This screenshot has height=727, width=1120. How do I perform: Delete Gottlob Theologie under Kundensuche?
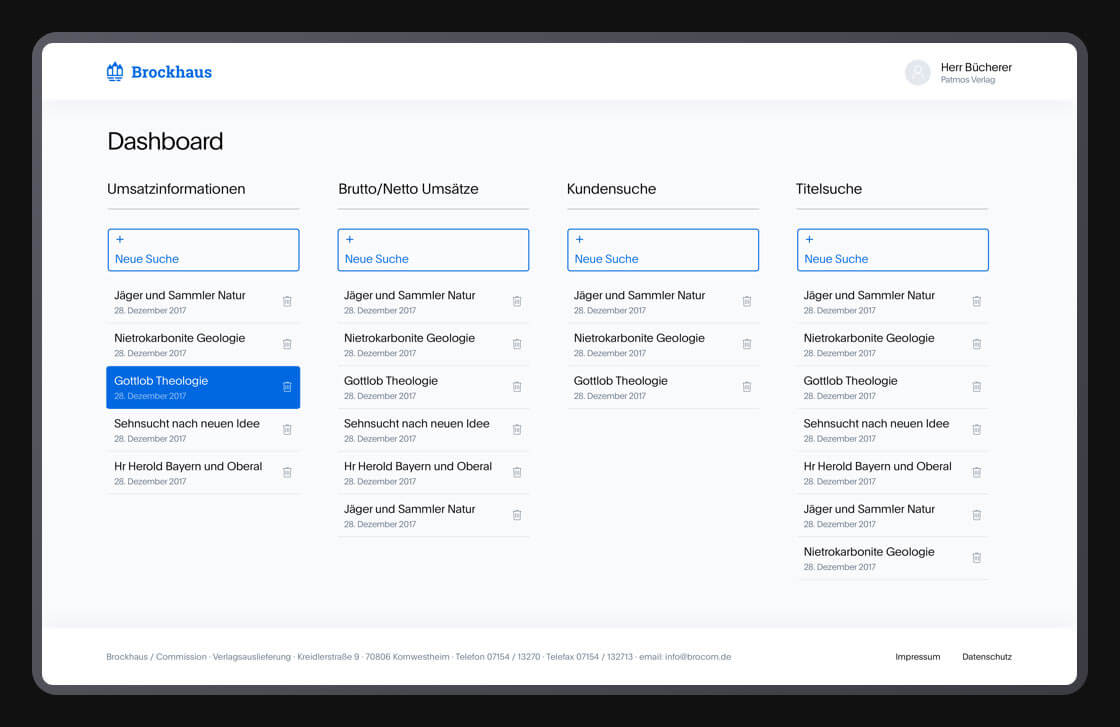coord(746,387)
